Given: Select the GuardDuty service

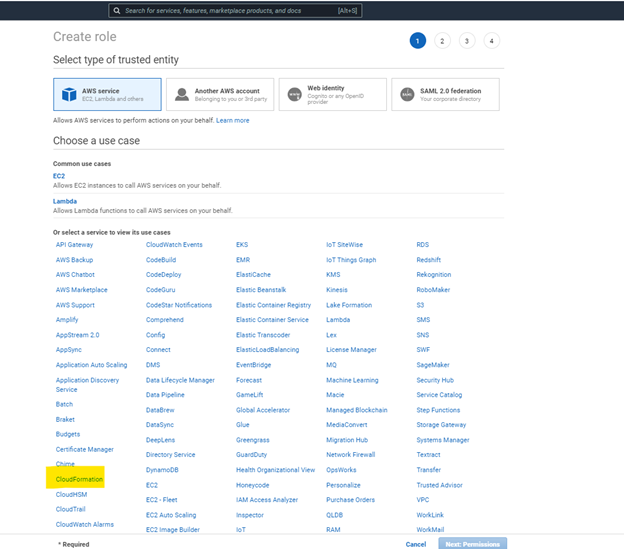Looking at the screenshot, I should click(252, 454).
